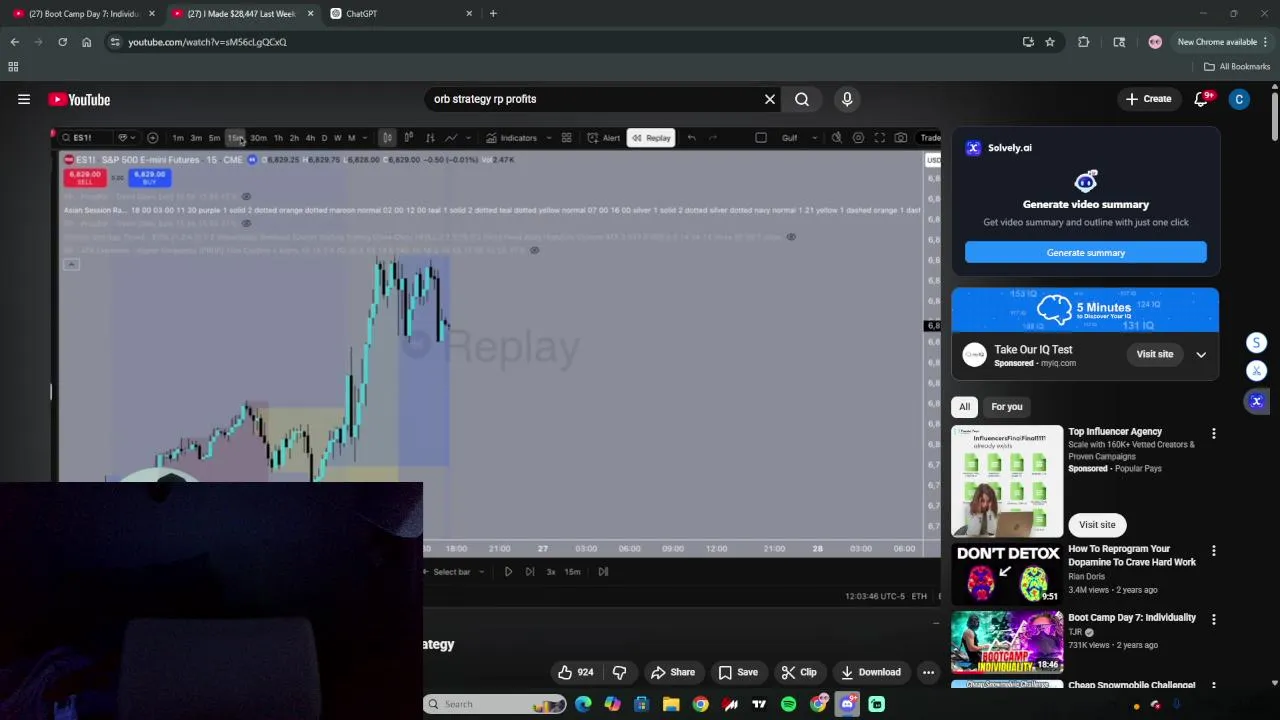
Task: Toggle eye icon on the last indicator row
Action: [x=534, y=250]
